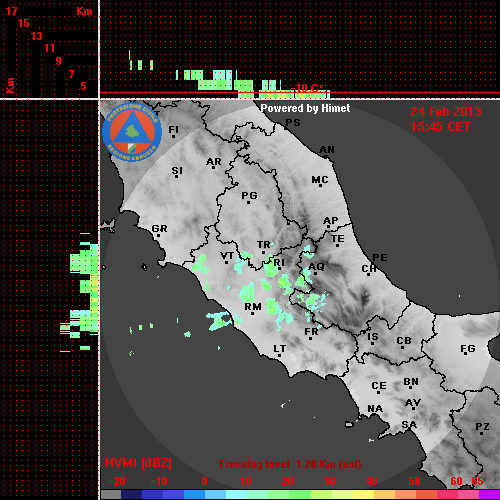The width and height of the screenshot is (500, 500).
Task: Click the AV city label
Action: [x=413, y=403]
